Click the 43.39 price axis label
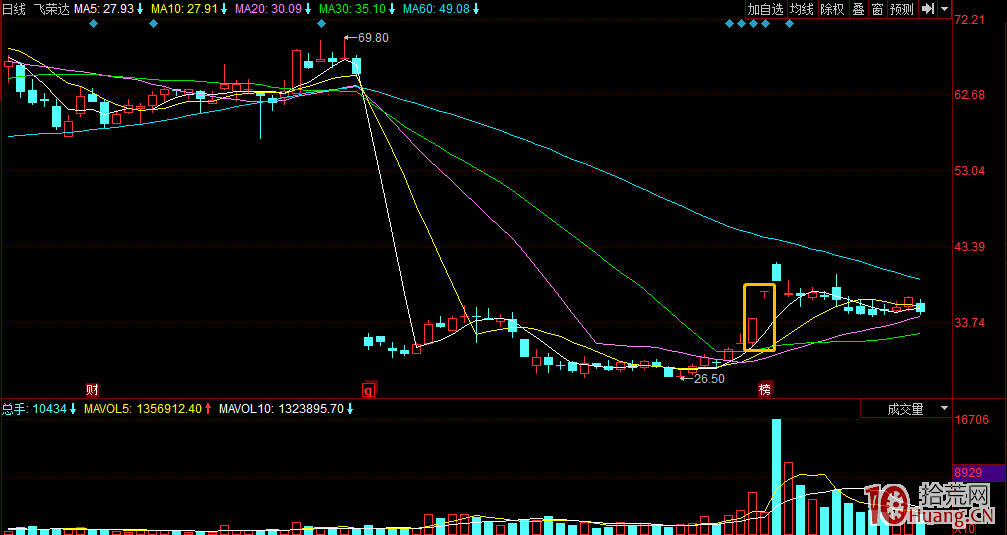This screenshot has width=1007, height=535. pyautogui.click(x=969, y=247)
